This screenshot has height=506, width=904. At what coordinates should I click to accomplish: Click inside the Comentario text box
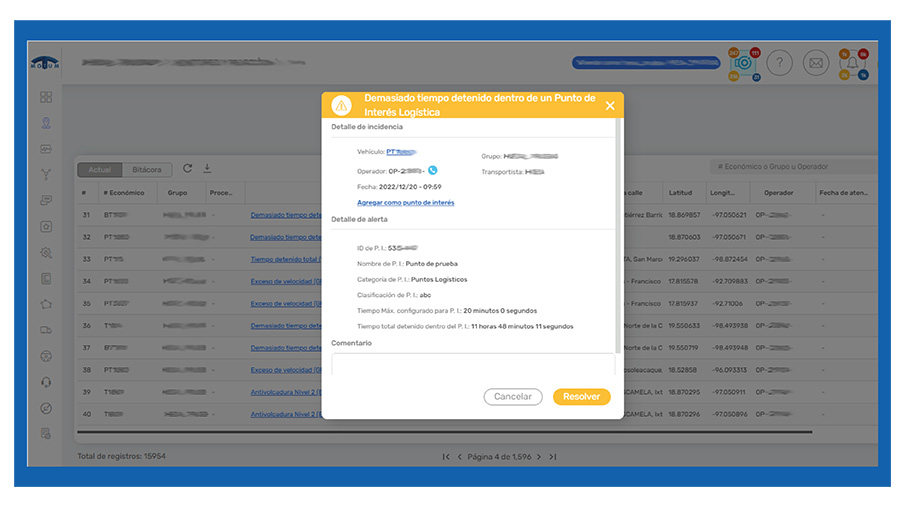473,364
